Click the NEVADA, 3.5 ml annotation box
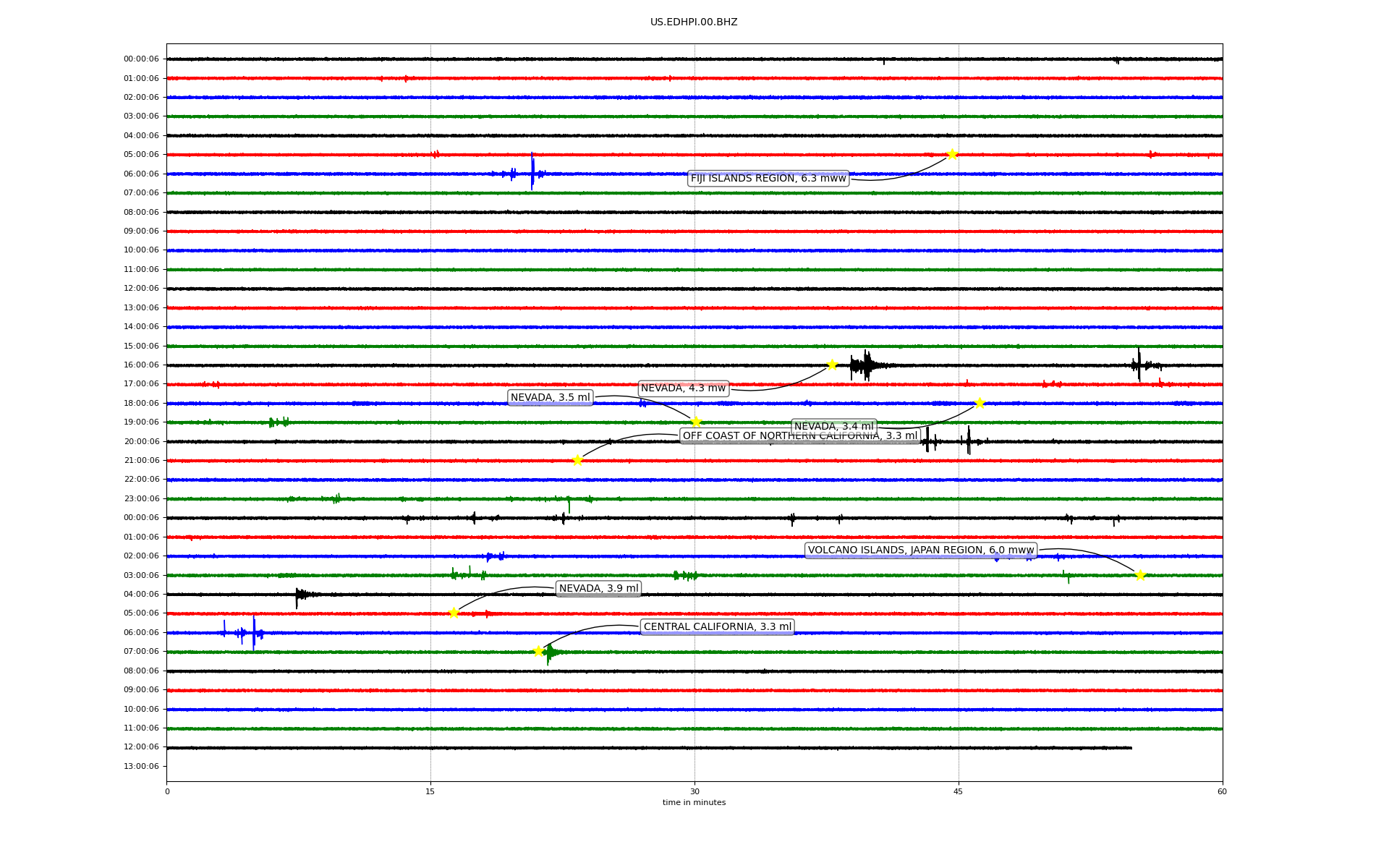This screenshot has width=1389, height=868. (x=550, y=397)
